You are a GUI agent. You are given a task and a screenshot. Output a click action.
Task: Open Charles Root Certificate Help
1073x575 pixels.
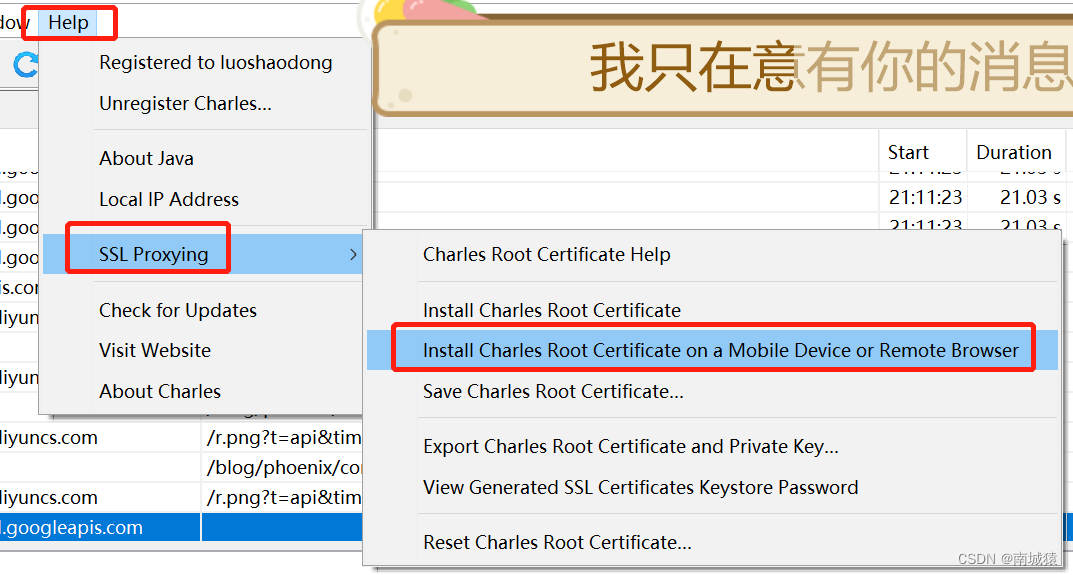[547, 254]
